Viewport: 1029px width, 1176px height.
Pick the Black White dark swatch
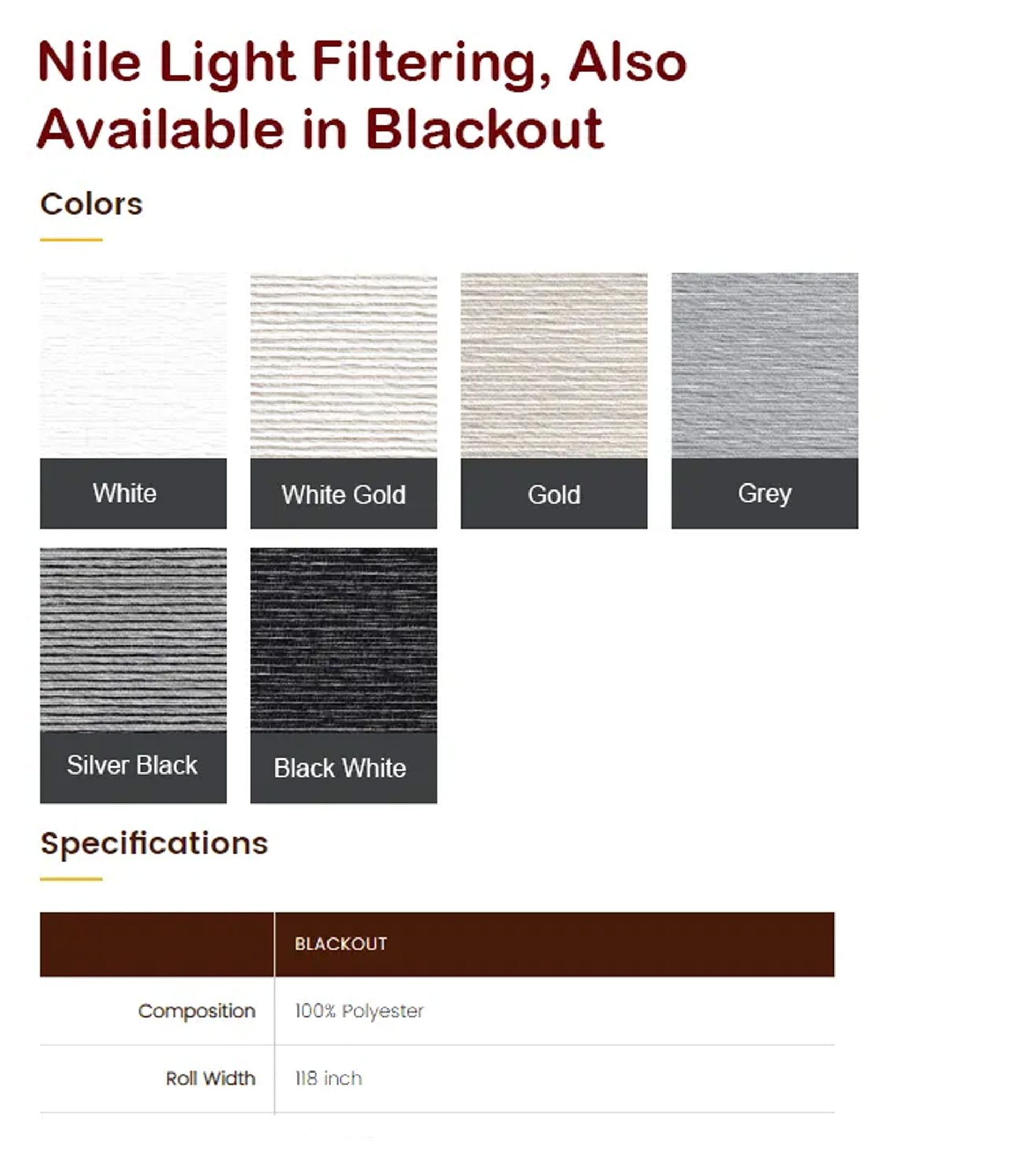pyautogui.click(x=344, y=639)
